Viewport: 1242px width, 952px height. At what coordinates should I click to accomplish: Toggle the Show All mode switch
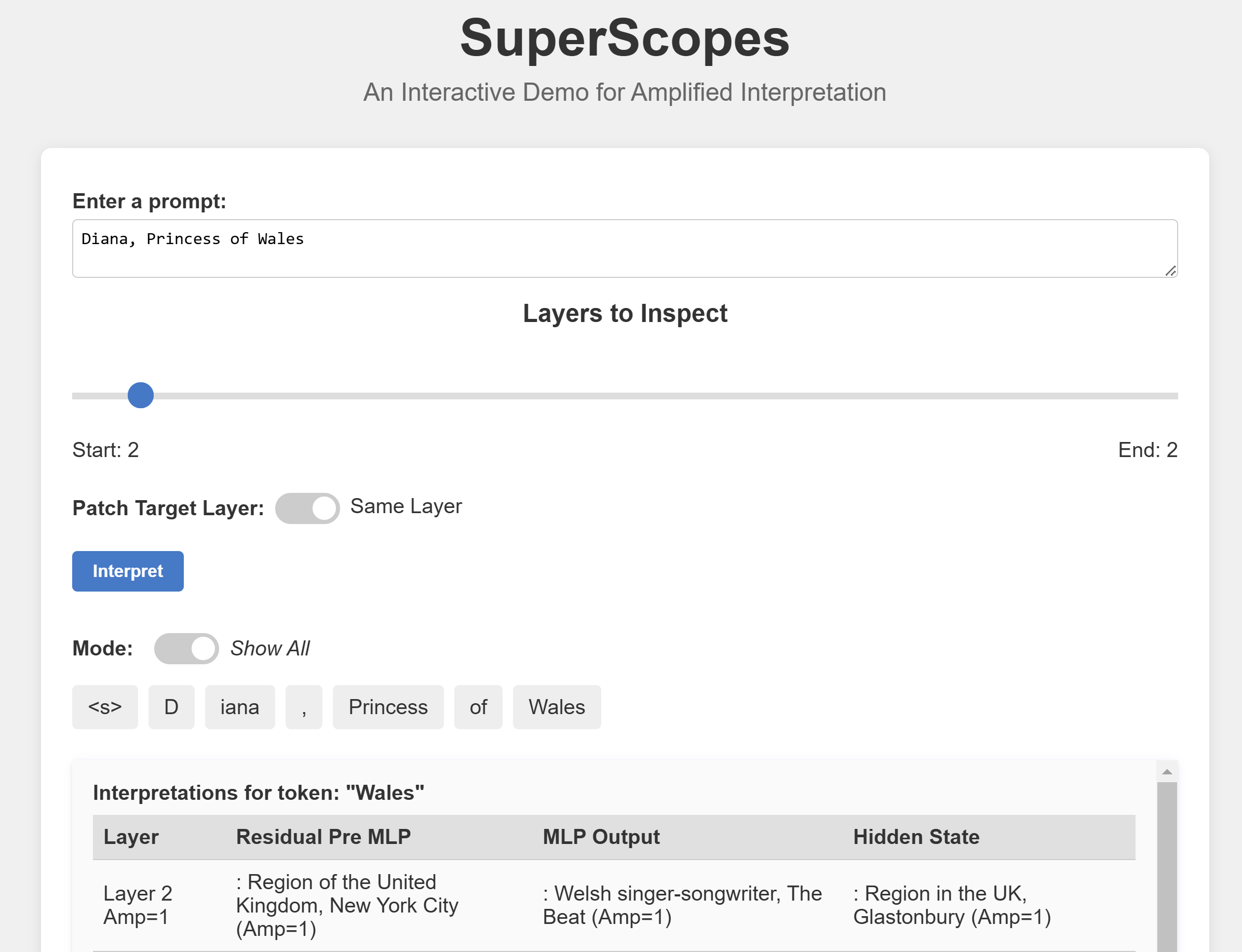[186, 648]
